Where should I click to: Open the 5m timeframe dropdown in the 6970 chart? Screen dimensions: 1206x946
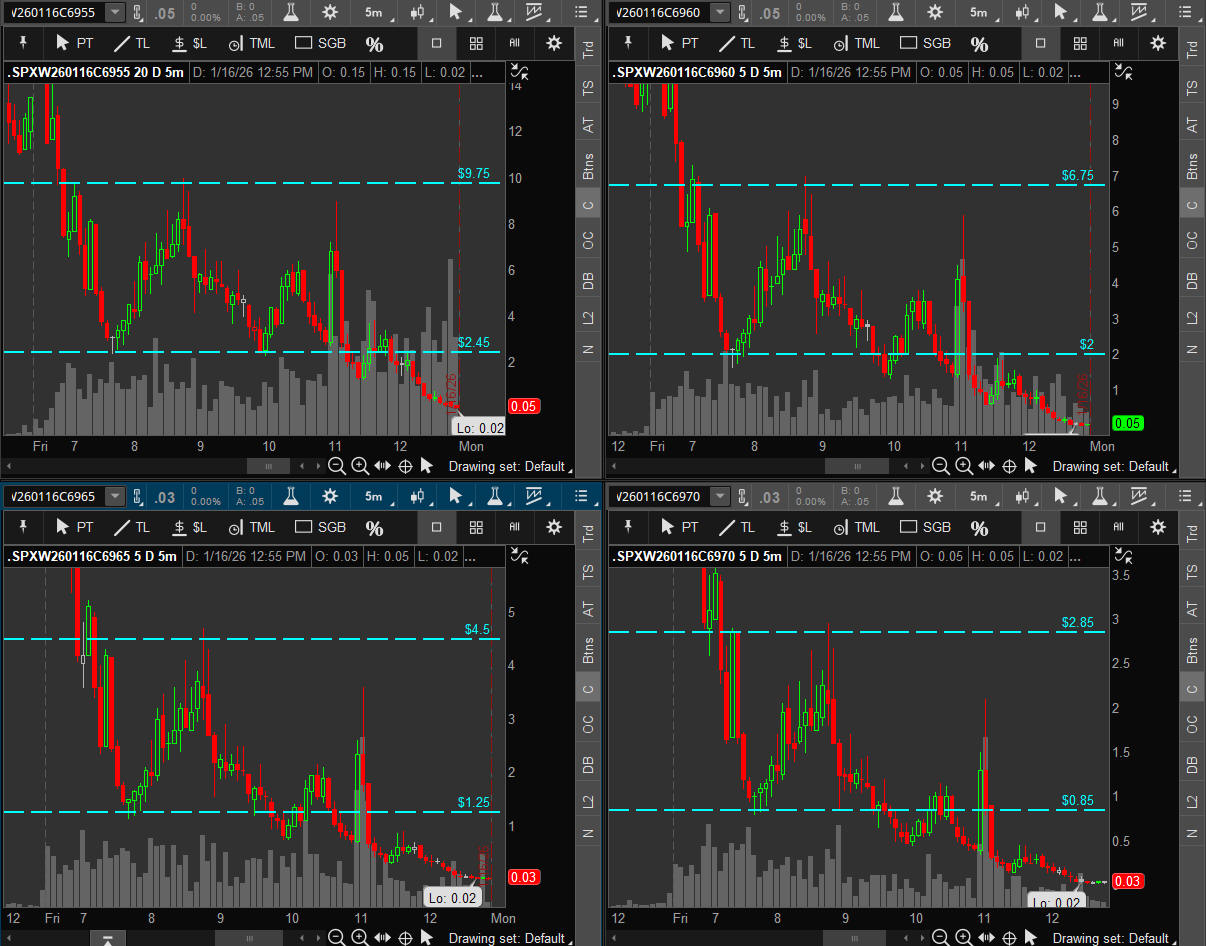pos(977,496)
